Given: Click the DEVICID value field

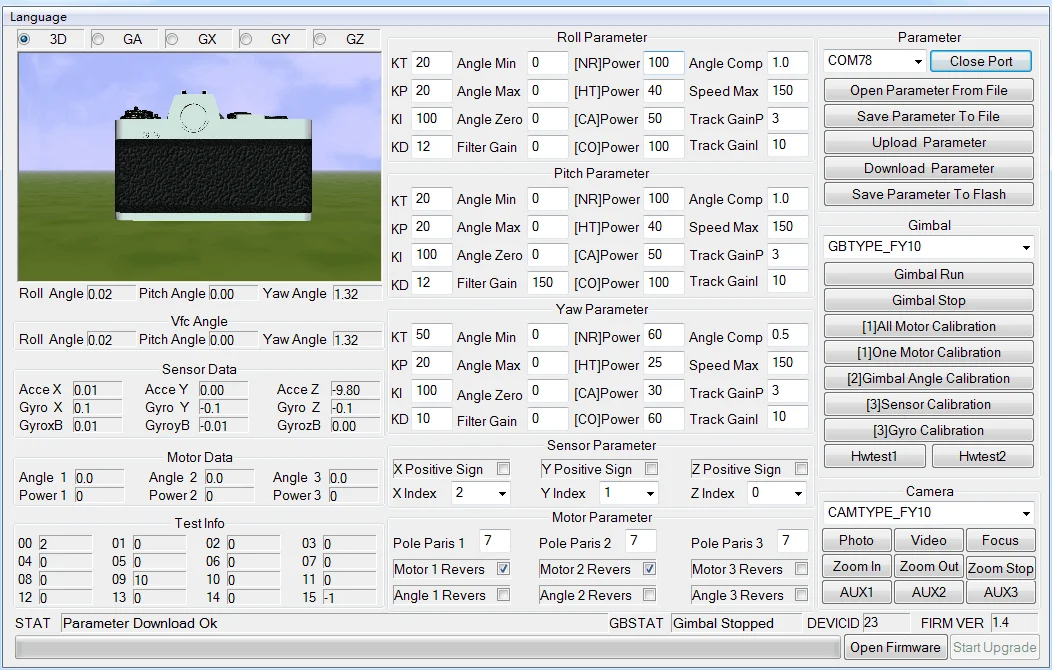Looking at the screenshot, I should (886, 623).
